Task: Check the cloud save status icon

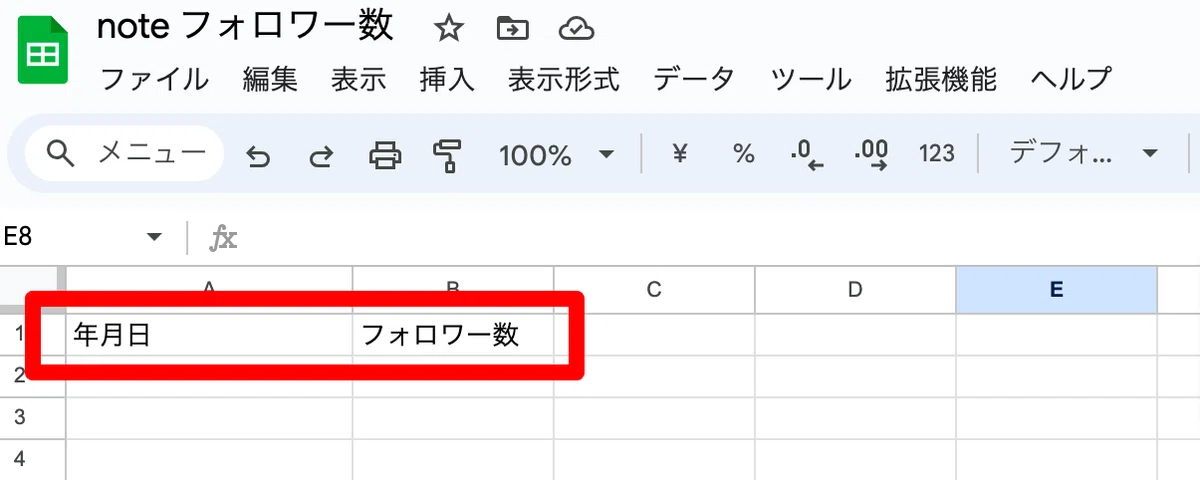Action: pyautogui.click(x=576, y=29)
